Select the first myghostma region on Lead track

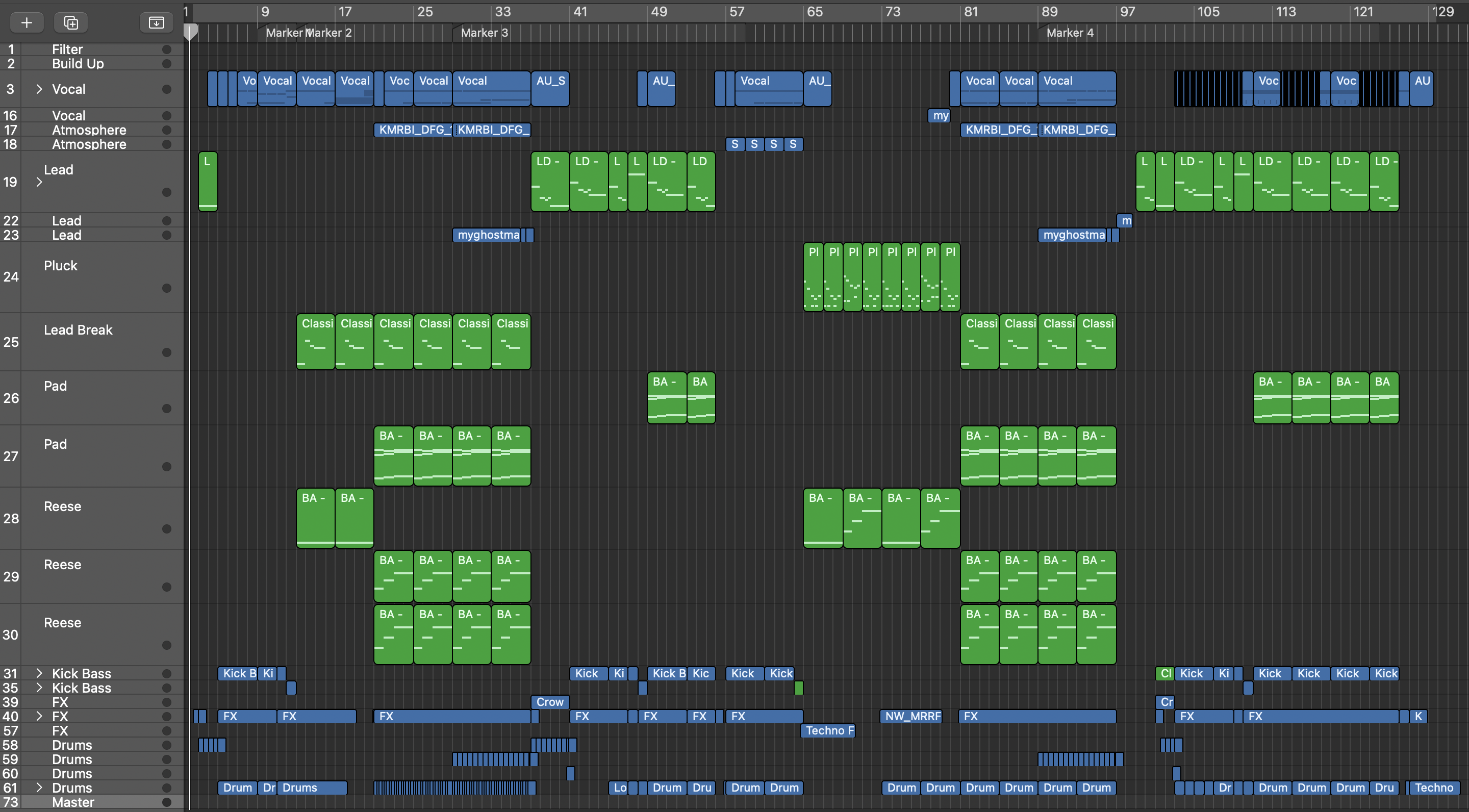click(x=487, y=235)
